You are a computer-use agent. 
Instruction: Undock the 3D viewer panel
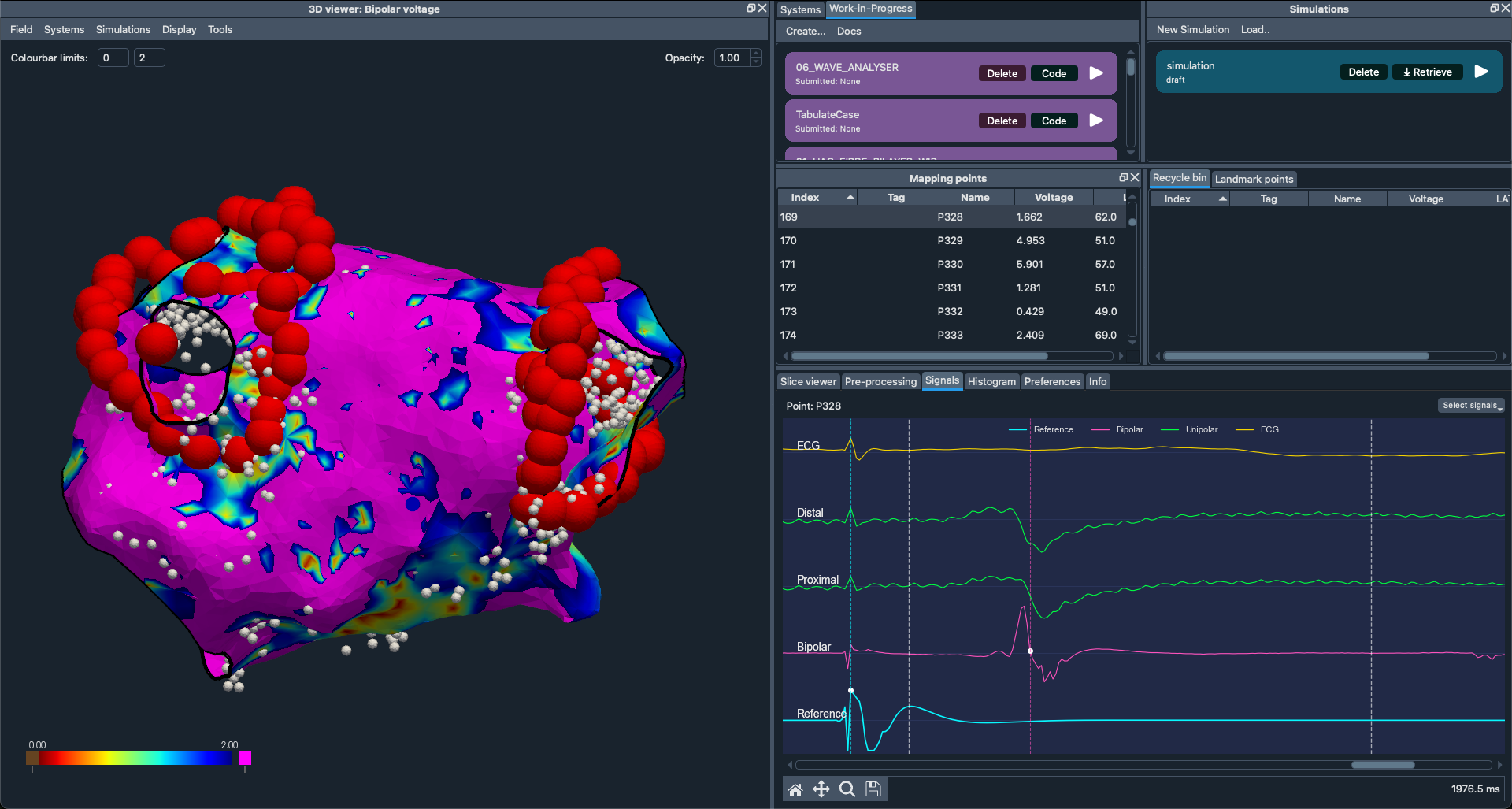tap(751, 9)
